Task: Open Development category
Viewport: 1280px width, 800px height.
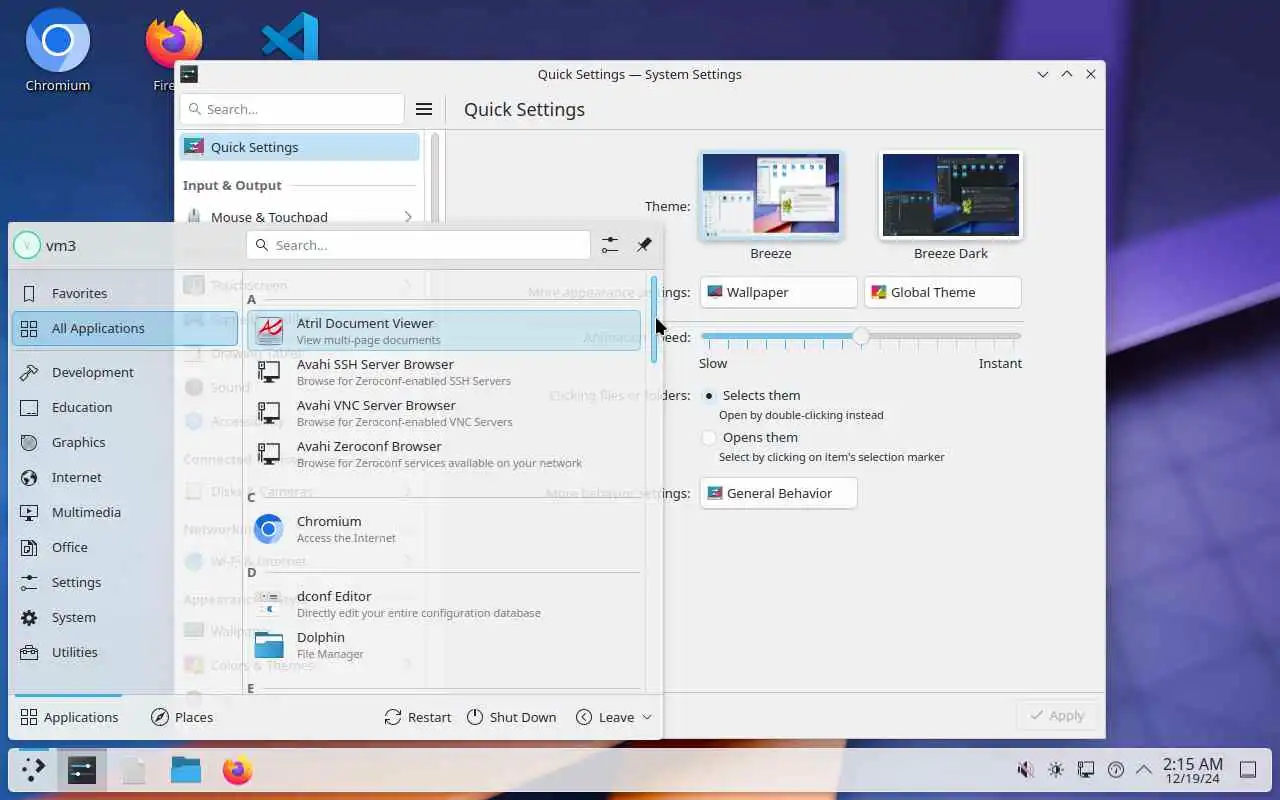Action: click(x=125, y=372)
